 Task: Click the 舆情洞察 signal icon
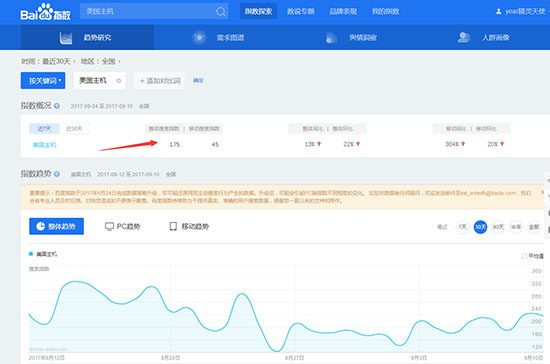click(331, 38)
